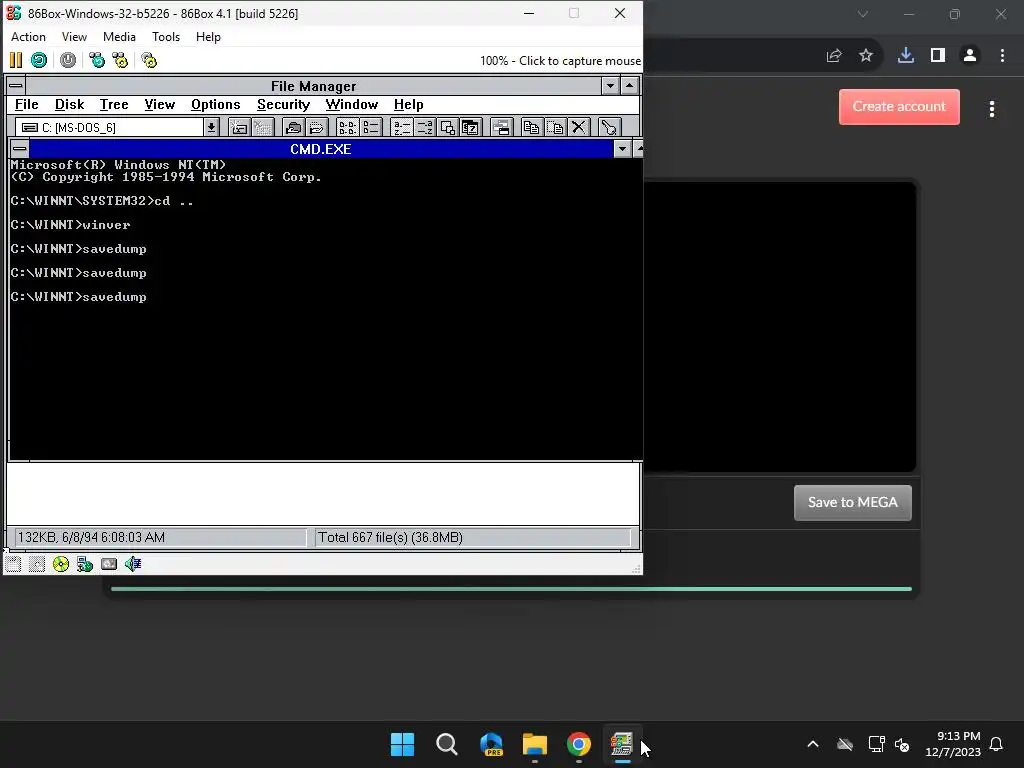This screenshot has height=768, width=1024.
Task: Click second floppy drive status icon
Action: (37, 564)
